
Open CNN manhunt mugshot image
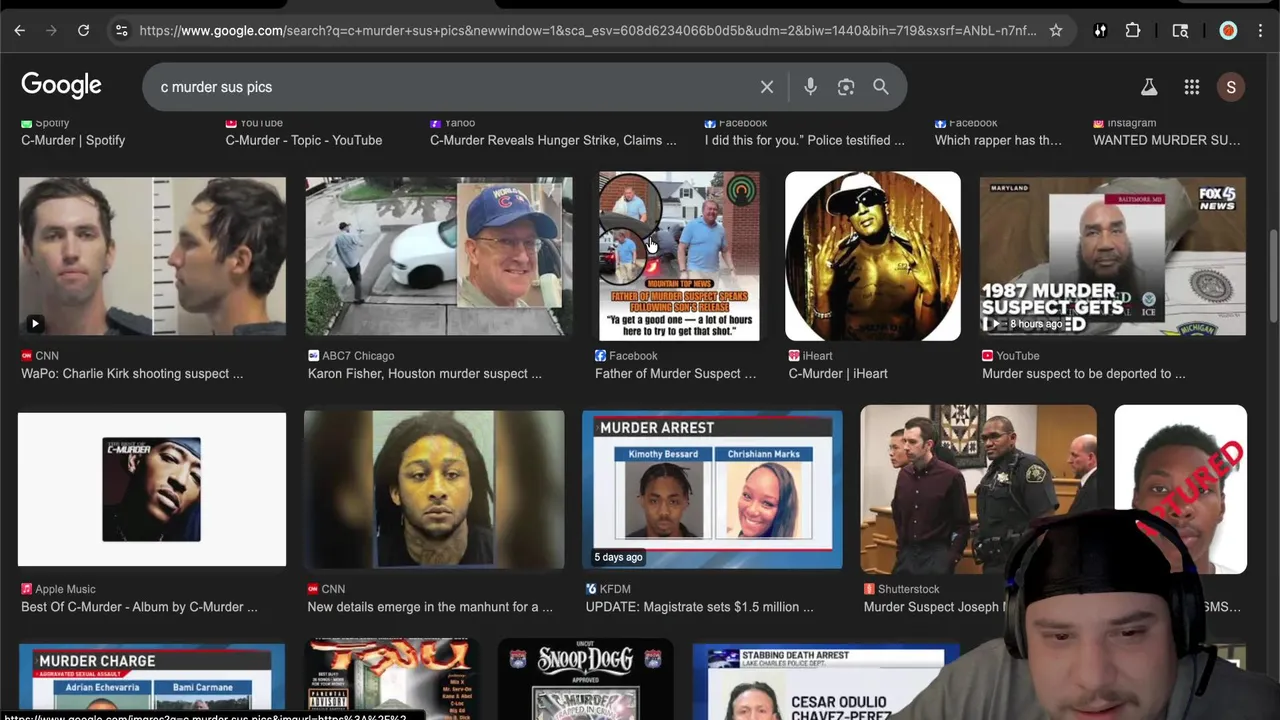(x=434, y=489)
